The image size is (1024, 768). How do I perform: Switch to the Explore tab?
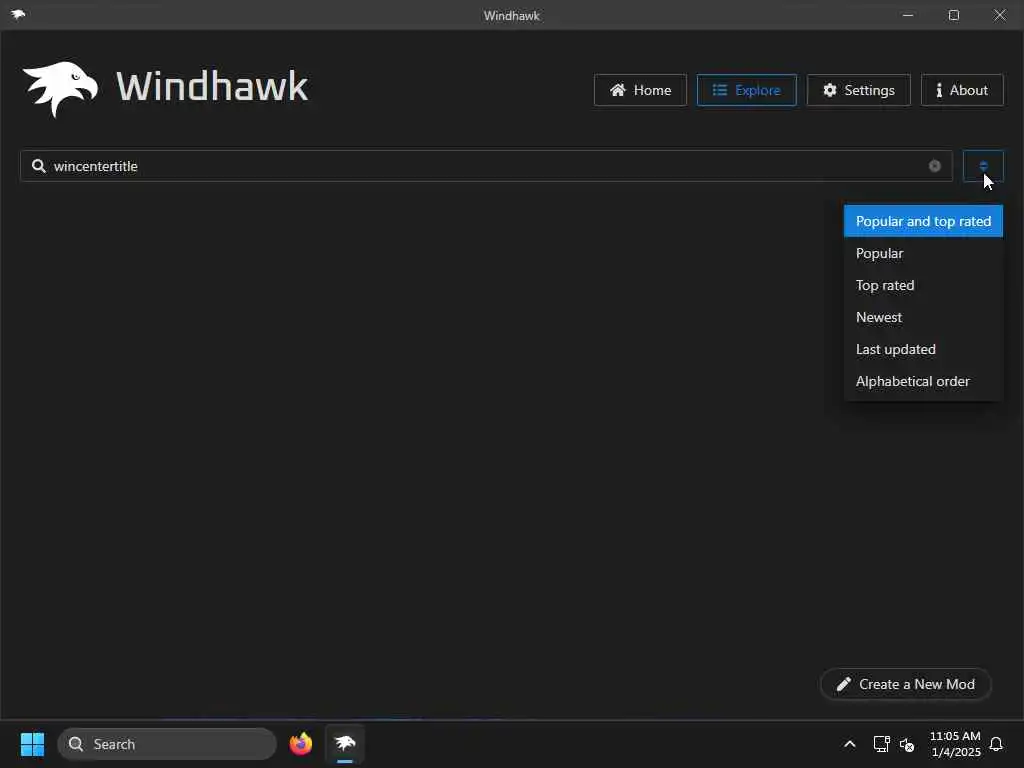pyautogui.click(x=746, y=90)
